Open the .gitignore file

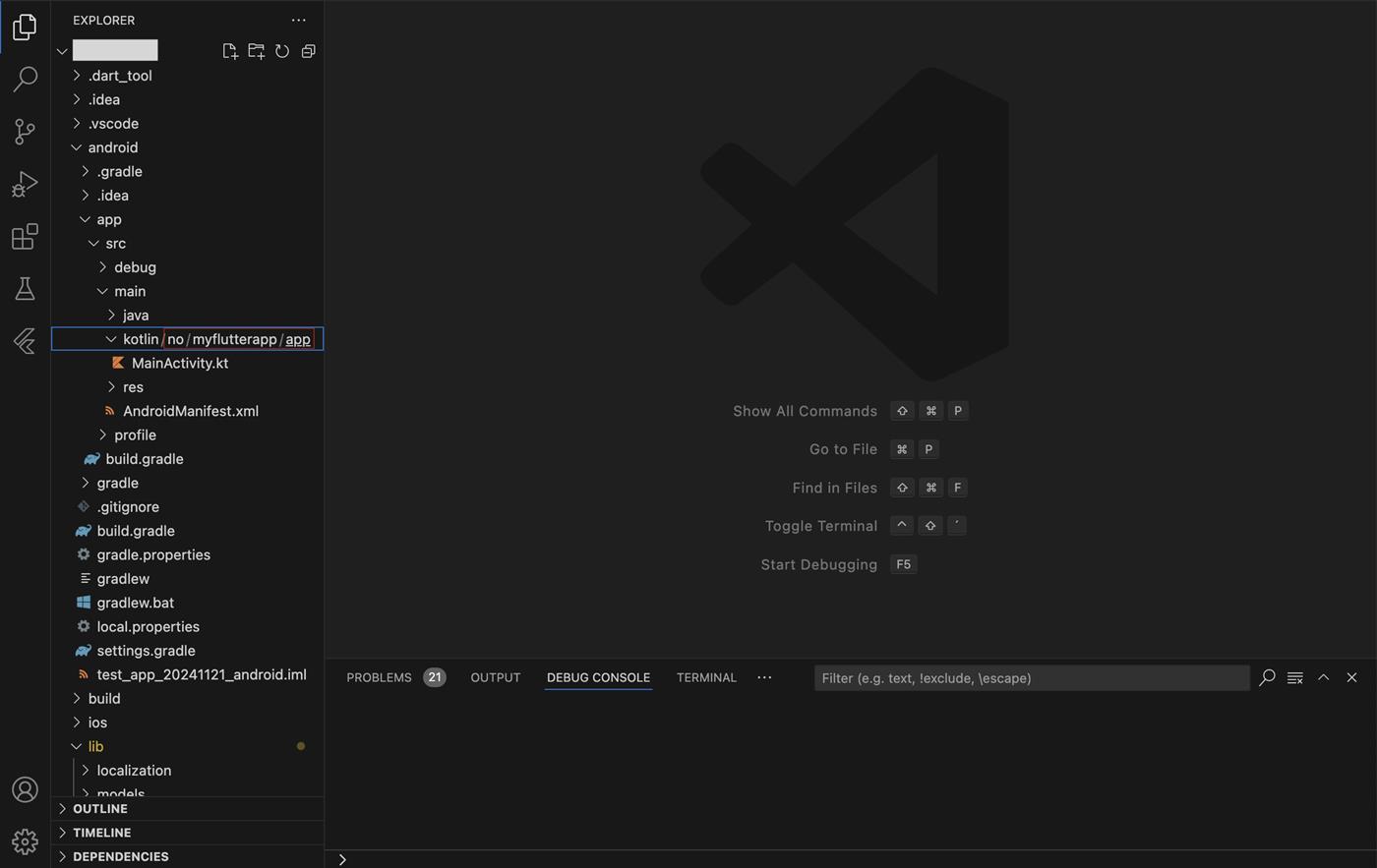point(128,507)
